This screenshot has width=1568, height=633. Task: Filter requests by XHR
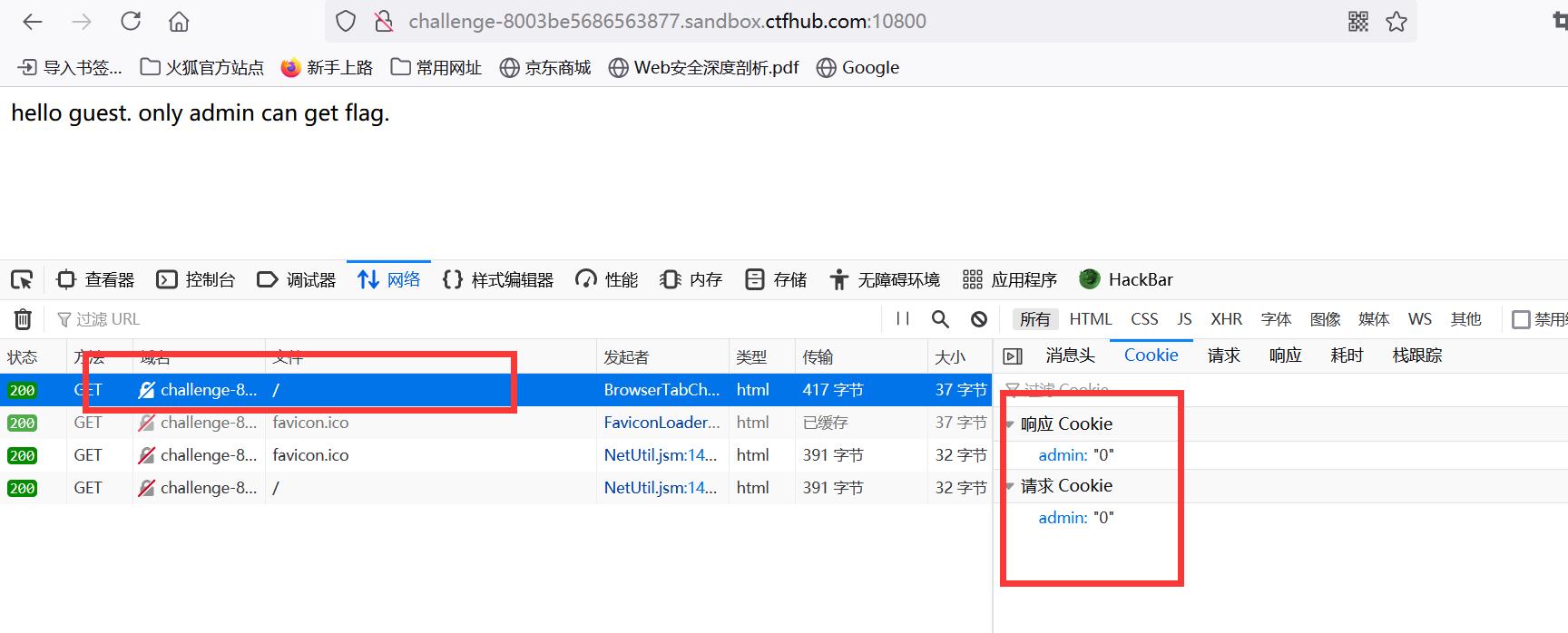1226,319
